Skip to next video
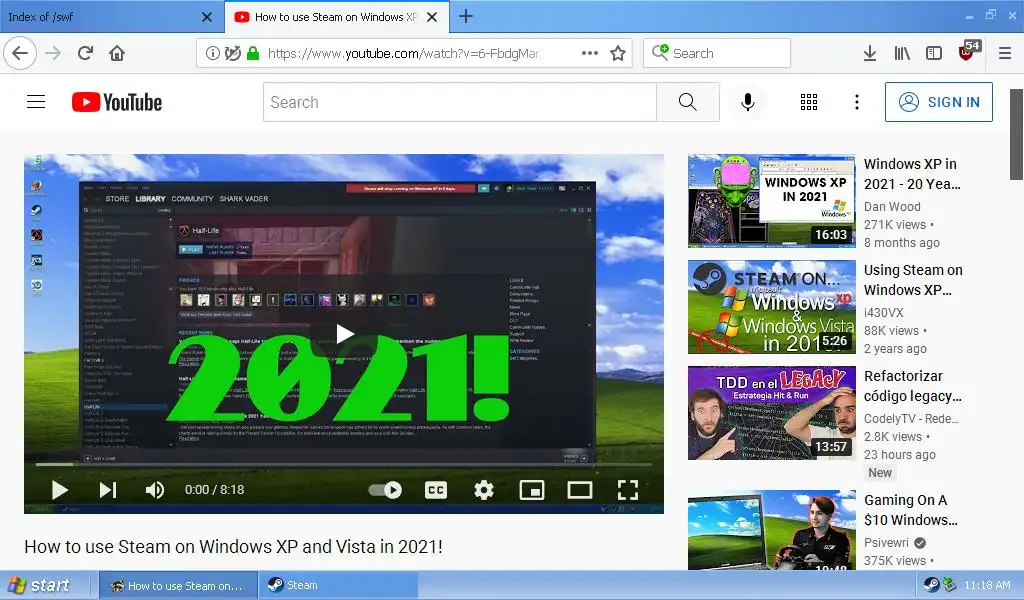Image resolution: width=1024 pixels, height=600 pixels. (x=108, y=490)
